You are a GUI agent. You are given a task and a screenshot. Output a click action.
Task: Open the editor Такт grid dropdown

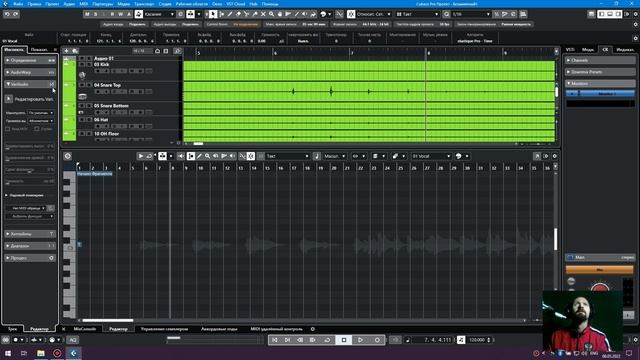[288, 156]
